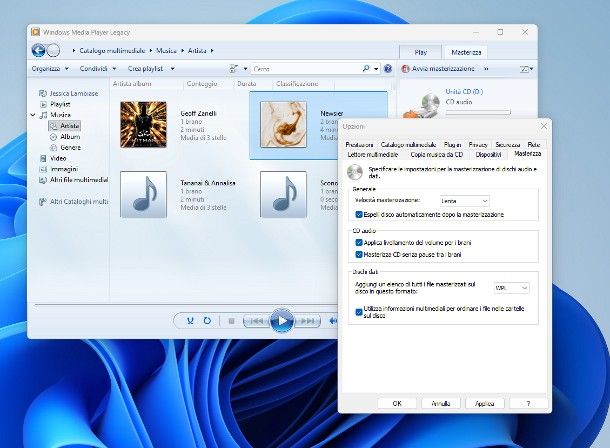Open Catalogo multimediale tab in Opzioni
Image resolution: width=610 pixels, height=448 pixels.
(x=408, y=144)
